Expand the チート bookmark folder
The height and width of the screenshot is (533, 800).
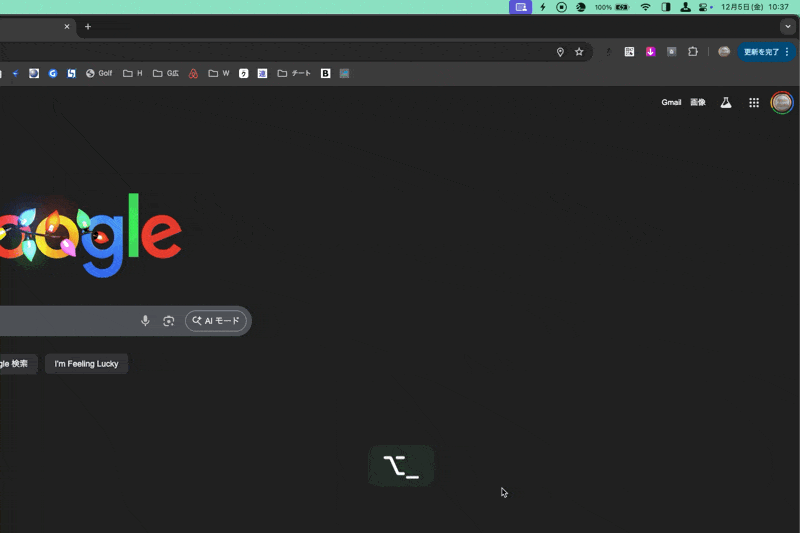294,73
